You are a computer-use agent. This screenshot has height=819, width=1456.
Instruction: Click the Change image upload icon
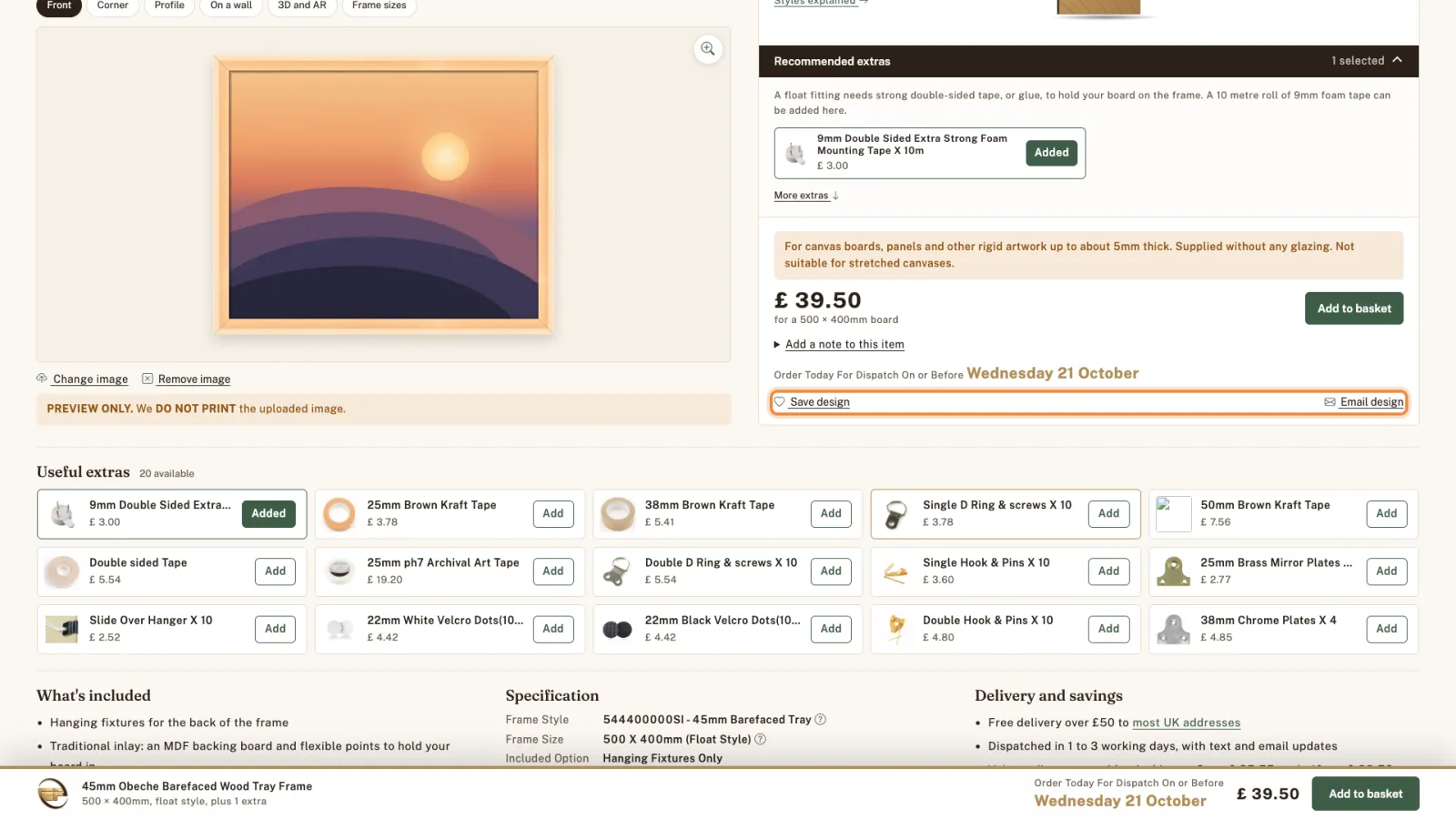(x=42, y=379)
